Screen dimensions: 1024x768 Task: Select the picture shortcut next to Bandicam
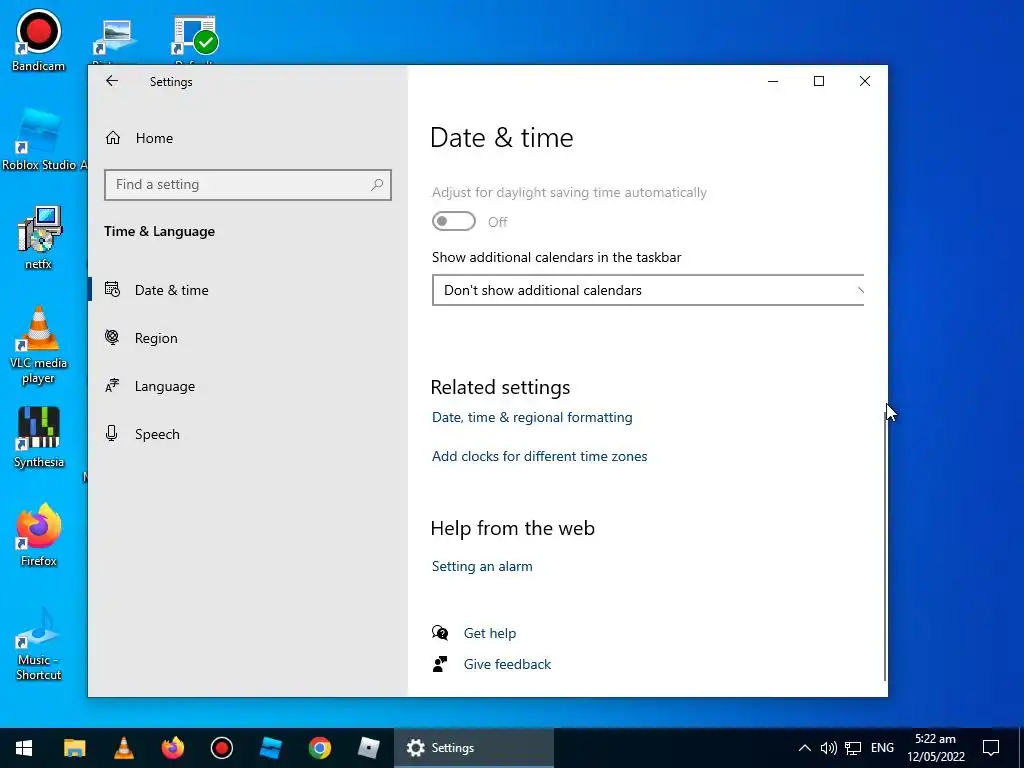pyautogui.click(x=116, y=38)
